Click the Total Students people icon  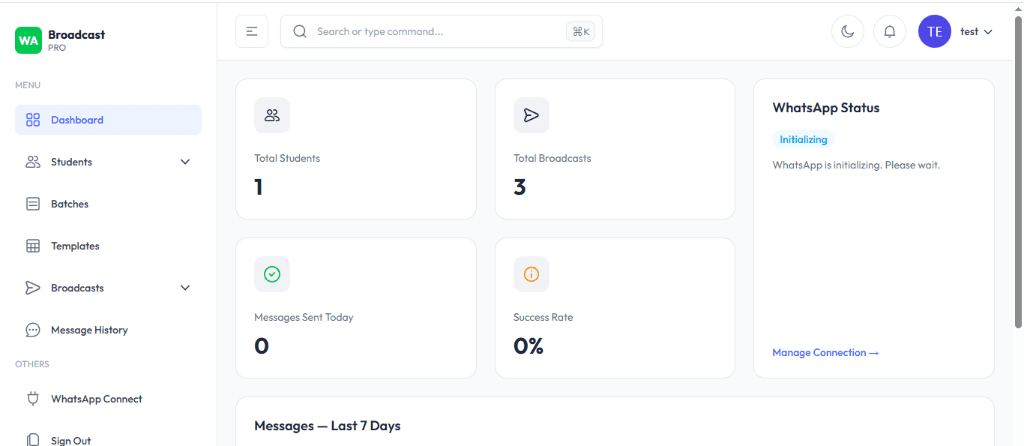pyautogui.click(x=272, y=116)
